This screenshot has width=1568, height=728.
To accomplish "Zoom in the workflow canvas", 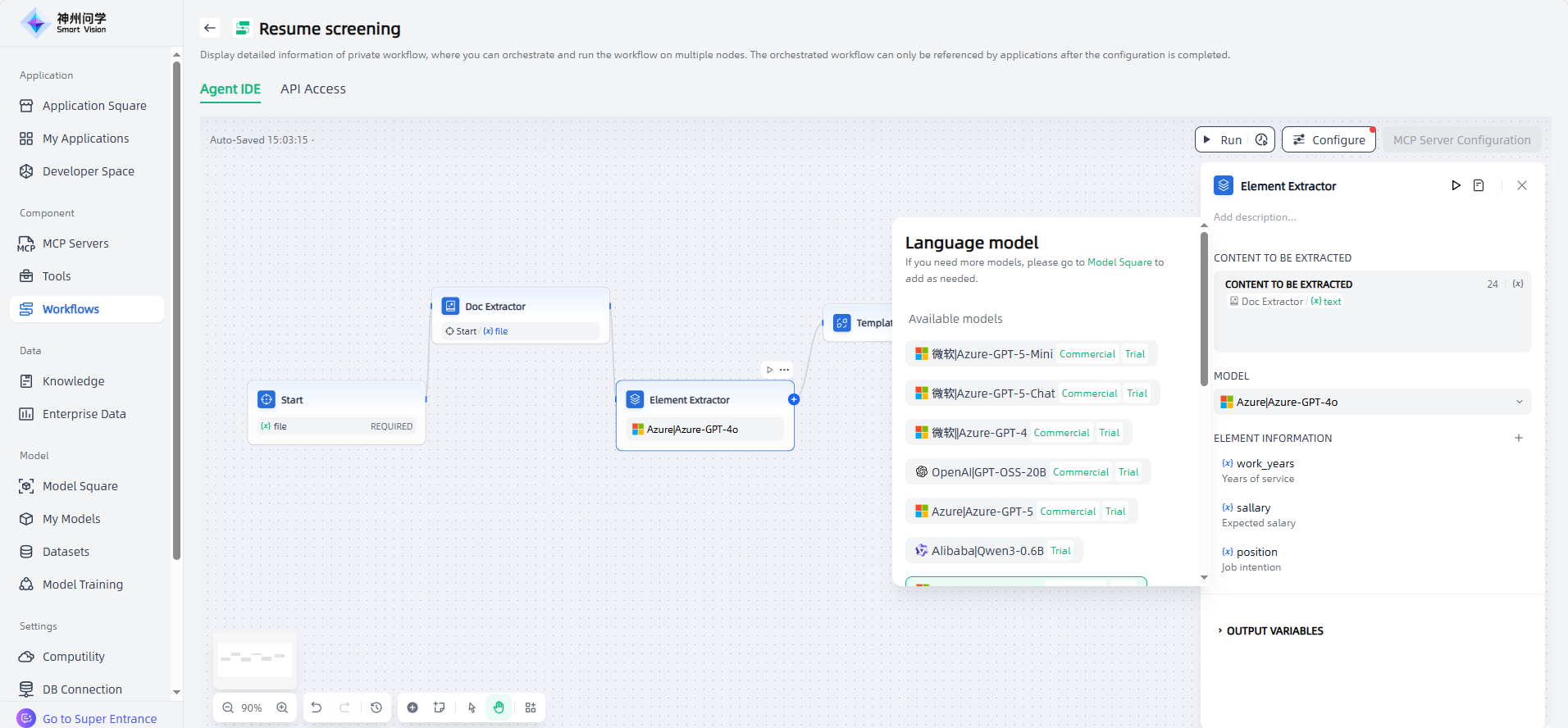I will pyautogui.click(x=282, y=708).
